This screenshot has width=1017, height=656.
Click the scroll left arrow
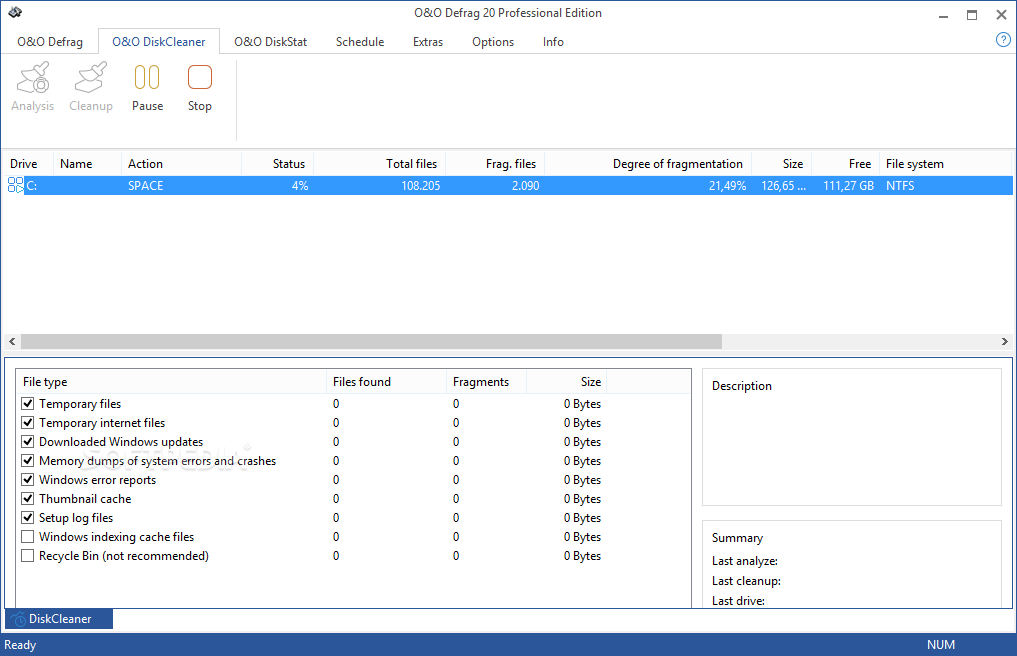(x=12, y=341)
